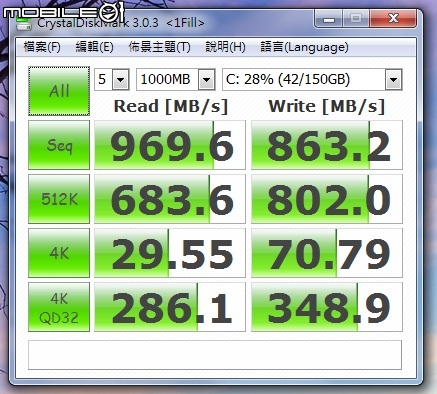Select the Seq read result 969.6
Screen dimensions: 437x394
tap(170, 145)
